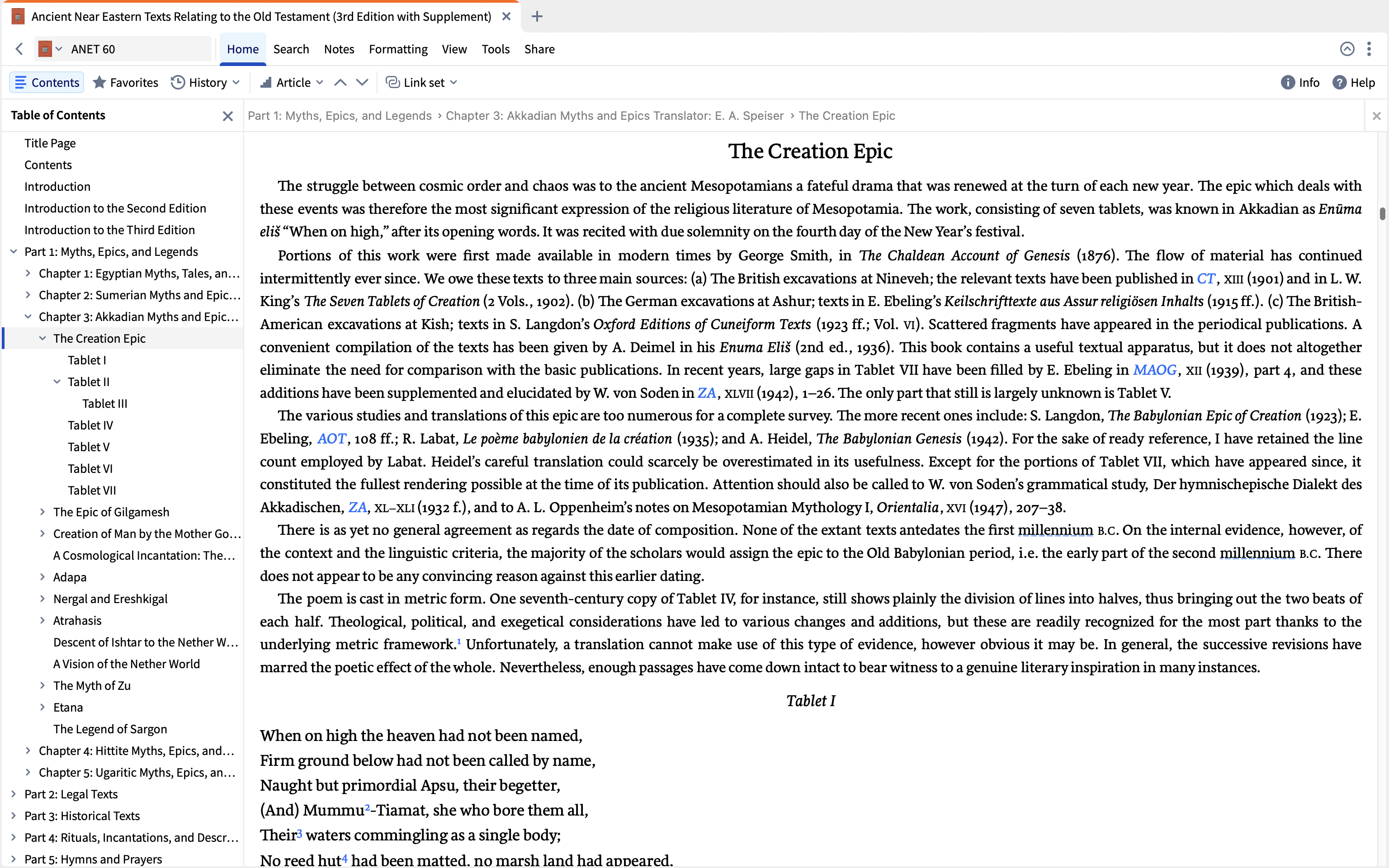Viewport: 1389px width, 868px height.
Task: Expand The Myth of Zu
Action: point(43,685)
